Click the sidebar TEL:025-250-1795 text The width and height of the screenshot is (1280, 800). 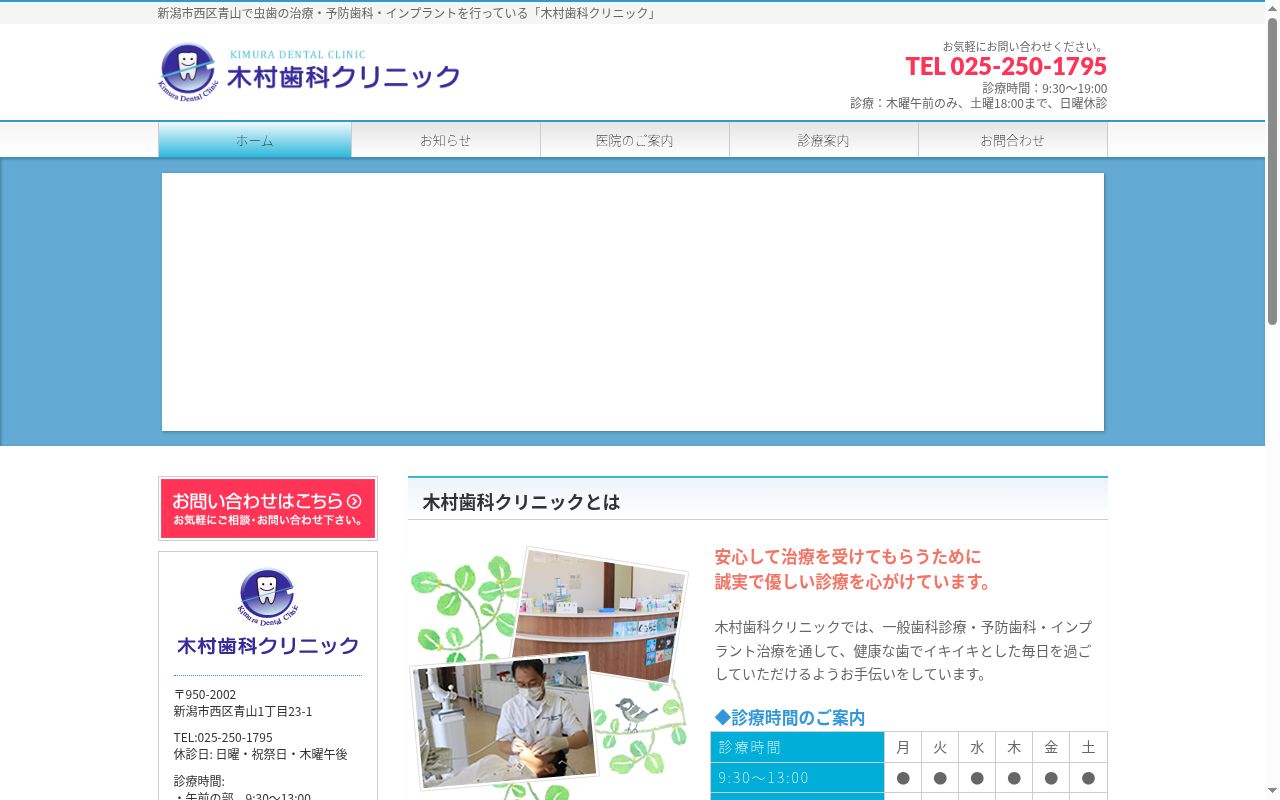click(223, 737)
